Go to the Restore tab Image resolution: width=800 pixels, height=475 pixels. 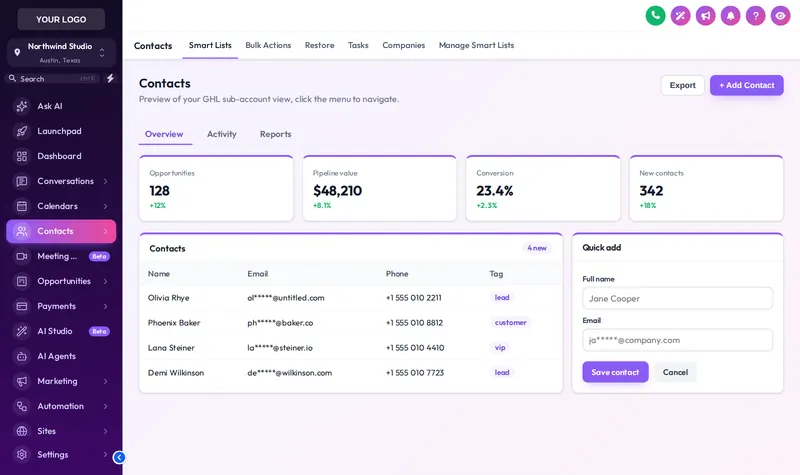point(319,45)
